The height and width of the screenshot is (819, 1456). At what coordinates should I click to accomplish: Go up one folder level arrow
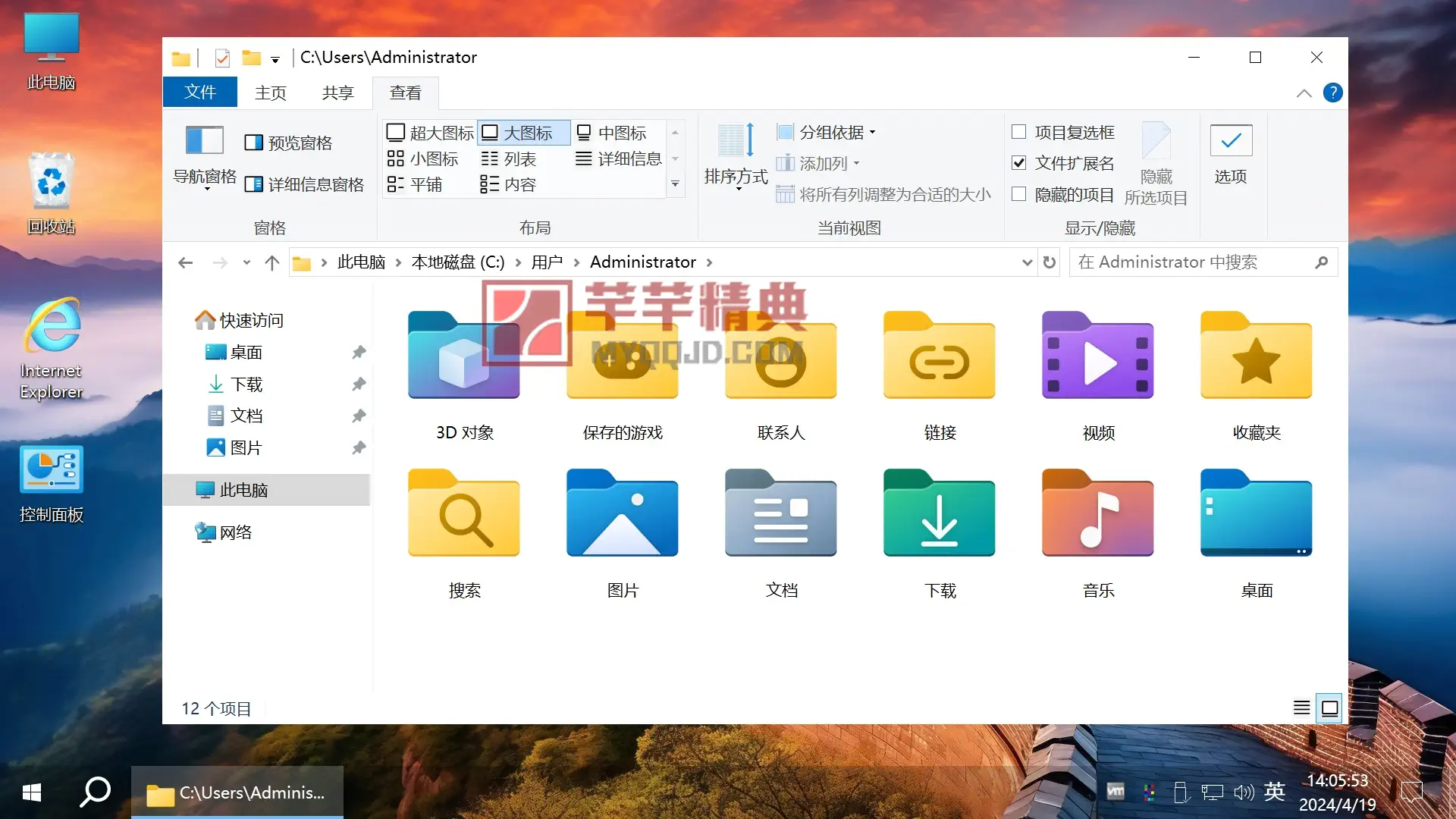pyautogui.click(x=272, y=262)
